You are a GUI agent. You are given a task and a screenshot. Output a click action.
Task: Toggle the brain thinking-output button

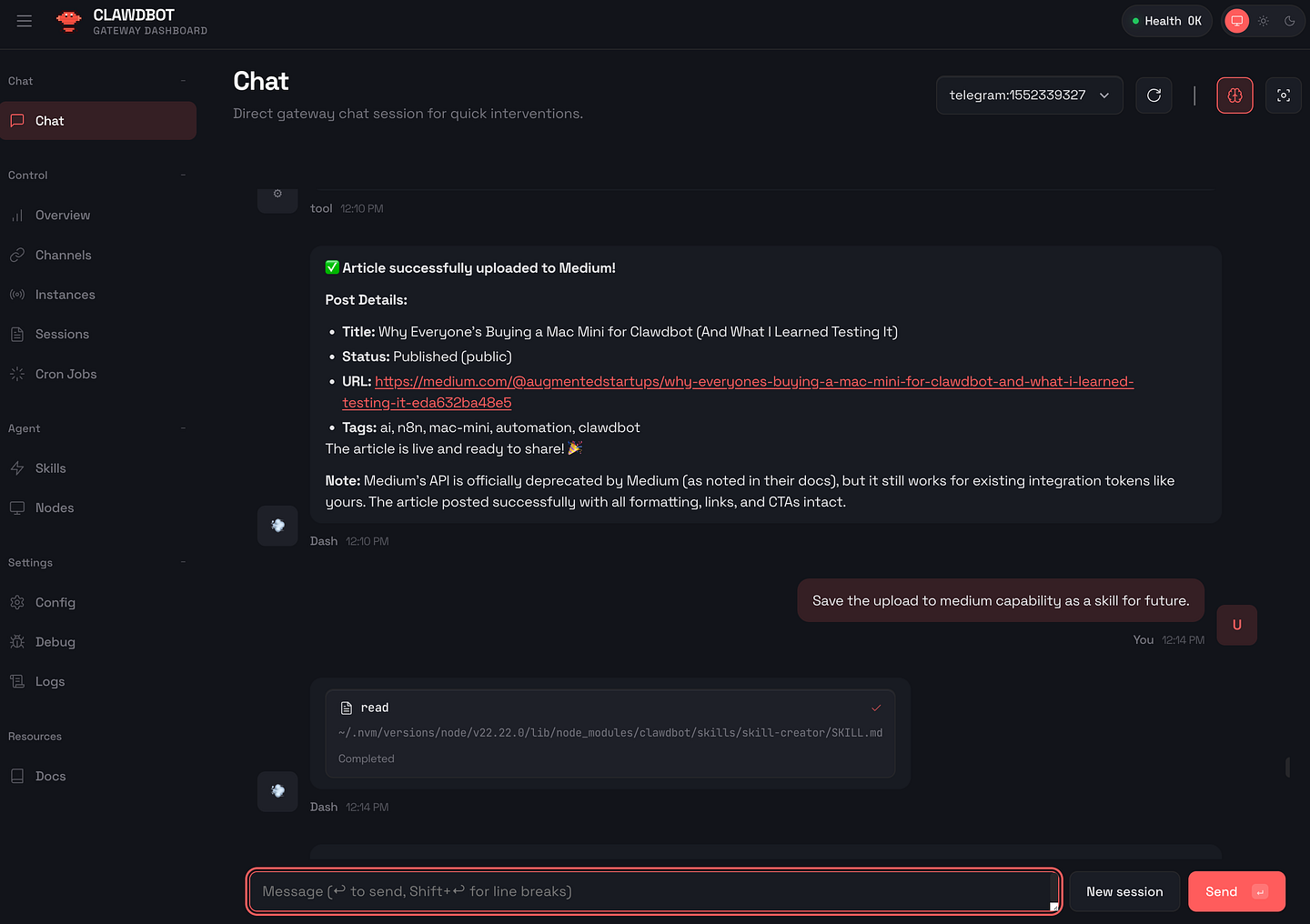(1234, 95)
